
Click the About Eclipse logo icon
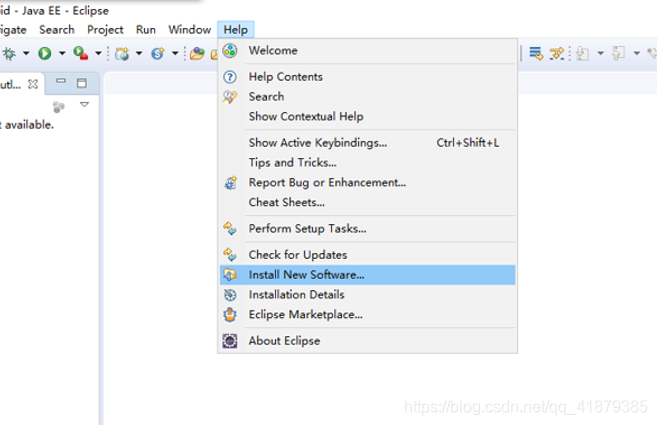pyautogui.click(x=230, y=341)
